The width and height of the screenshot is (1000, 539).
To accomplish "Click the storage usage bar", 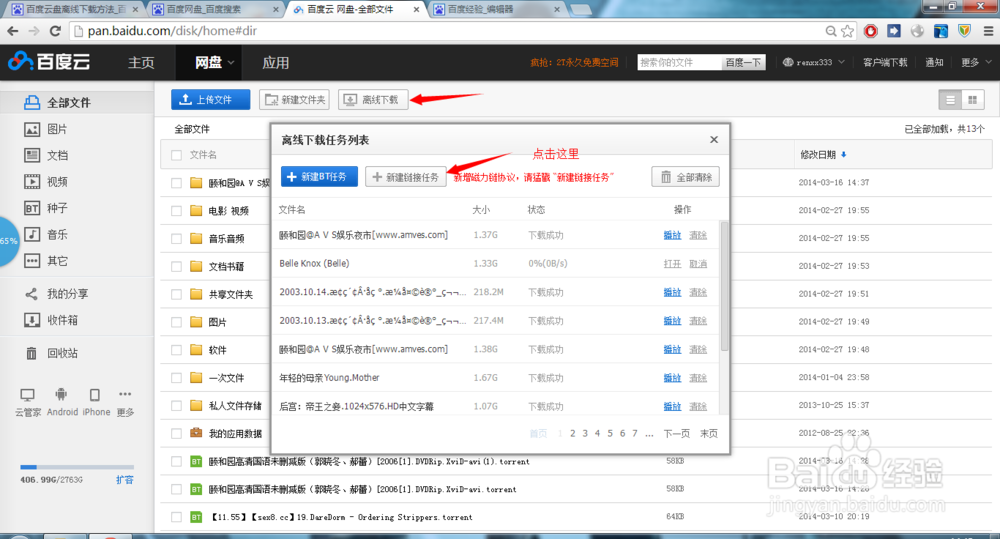I will (77, 467).
